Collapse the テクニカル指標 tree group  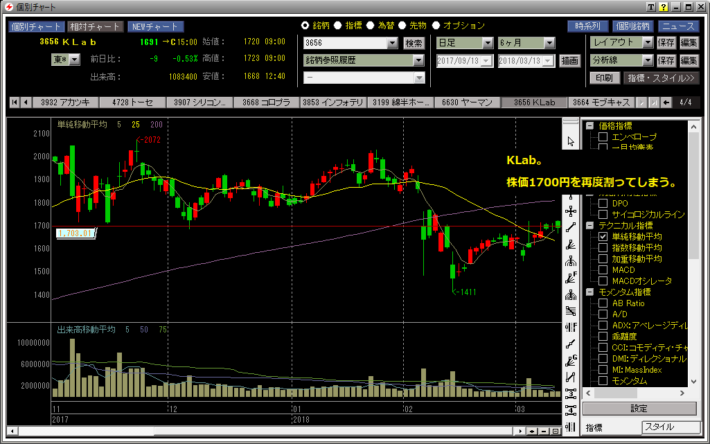590,225
